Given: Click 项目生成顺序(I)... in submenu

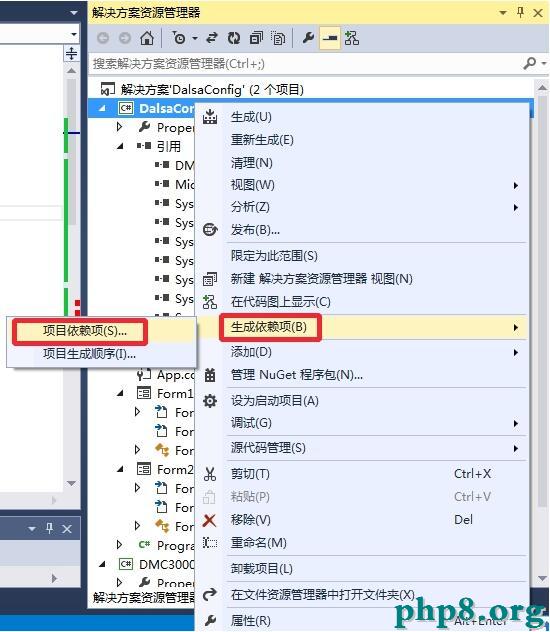Looking at the screenshot, I should 102,354.
